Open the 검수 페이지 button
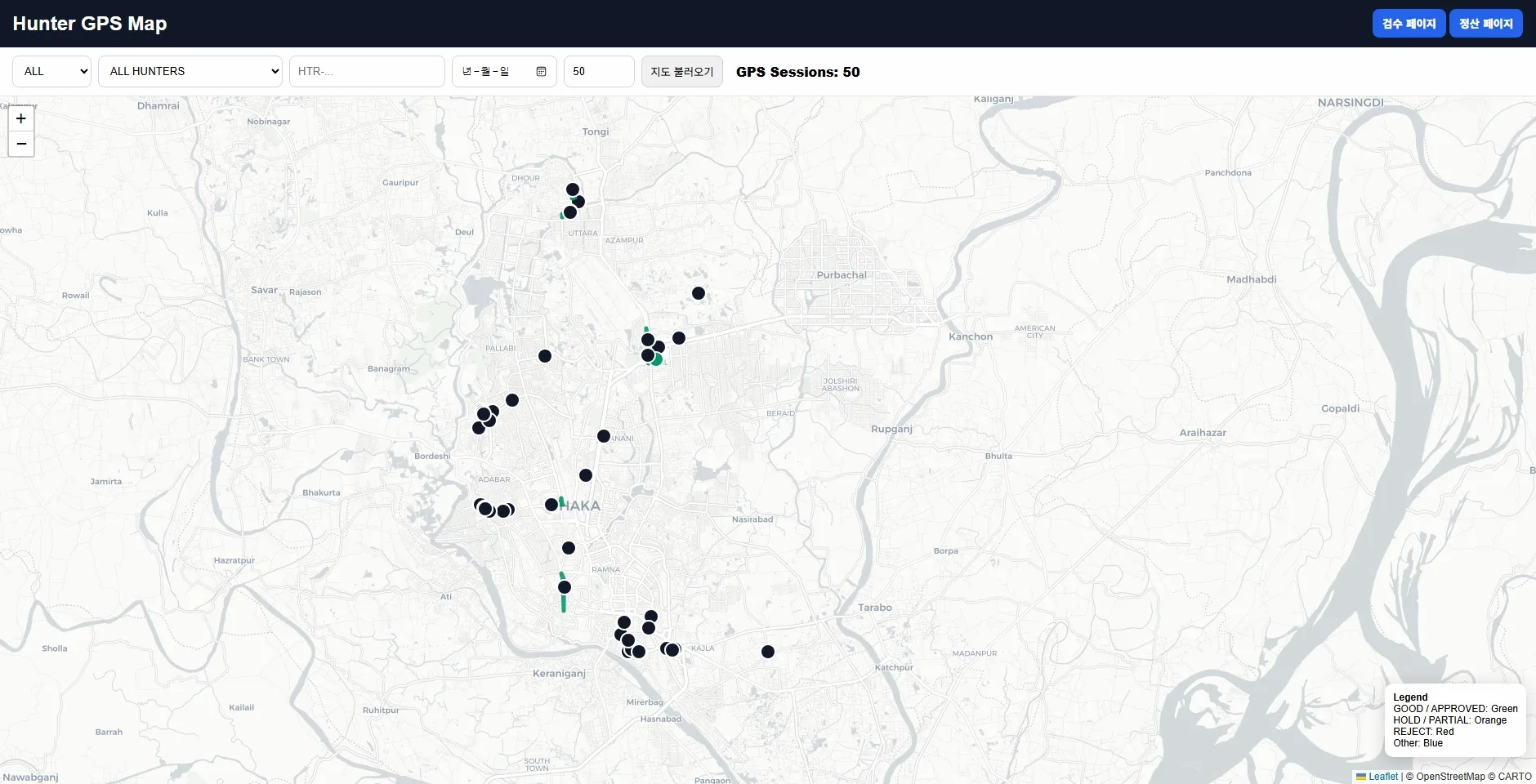The height and width of the screenshot is (784, 1536). click(x=1409, y=24)
